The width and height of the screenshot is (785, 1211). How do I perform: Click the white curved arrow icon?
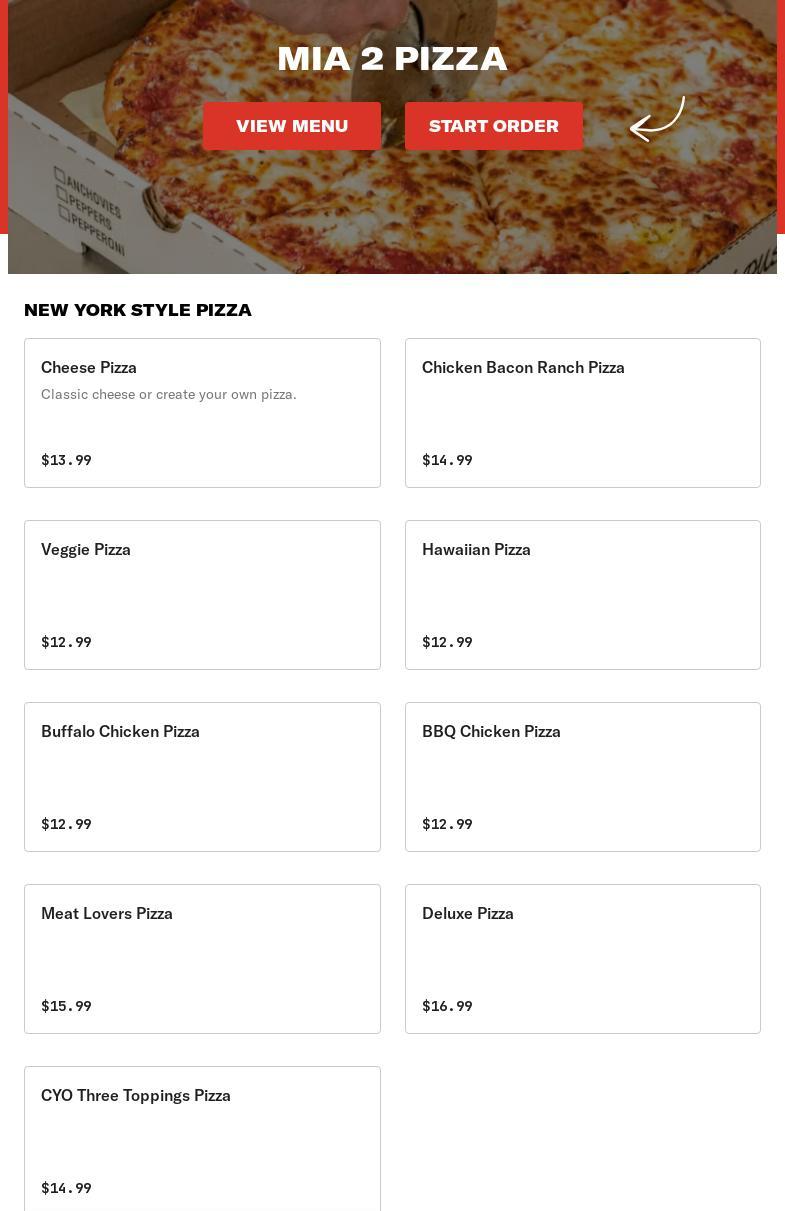click(657, 121)
